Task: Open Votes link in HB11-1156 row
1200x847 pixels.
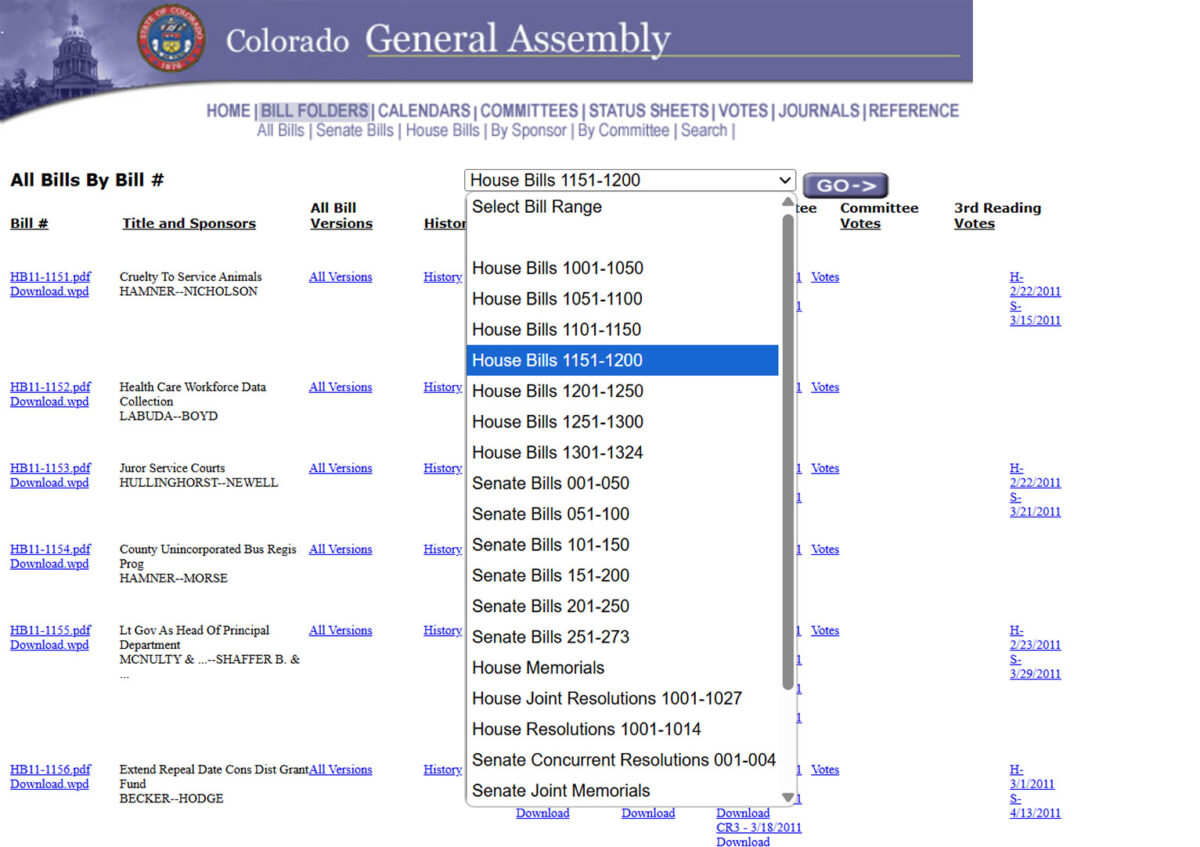Action: tap(825, 769)
